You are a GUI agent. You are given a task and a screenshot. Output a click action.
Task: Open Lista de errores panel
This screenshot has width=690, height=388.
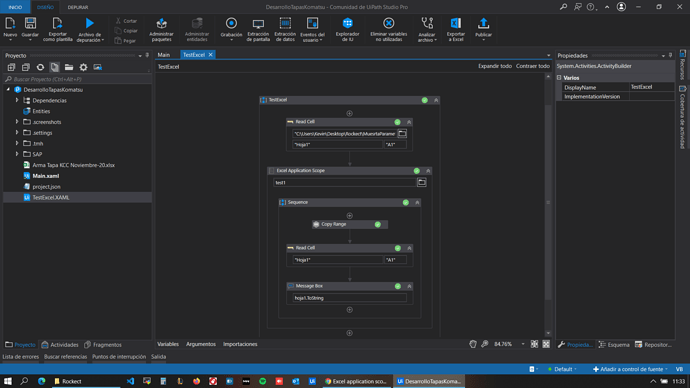[x=21, y=357]
